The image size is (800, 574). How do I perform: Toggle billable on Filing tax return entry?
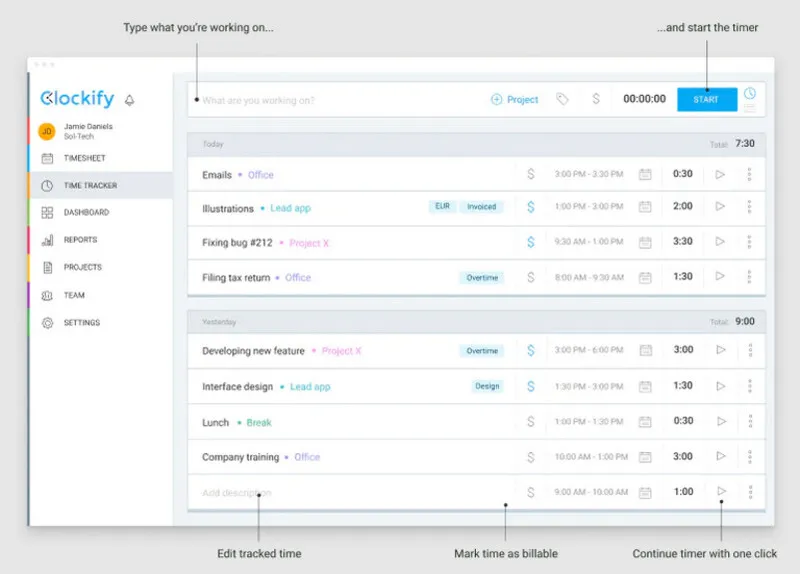pyautogui.click(x=531, y=277)
